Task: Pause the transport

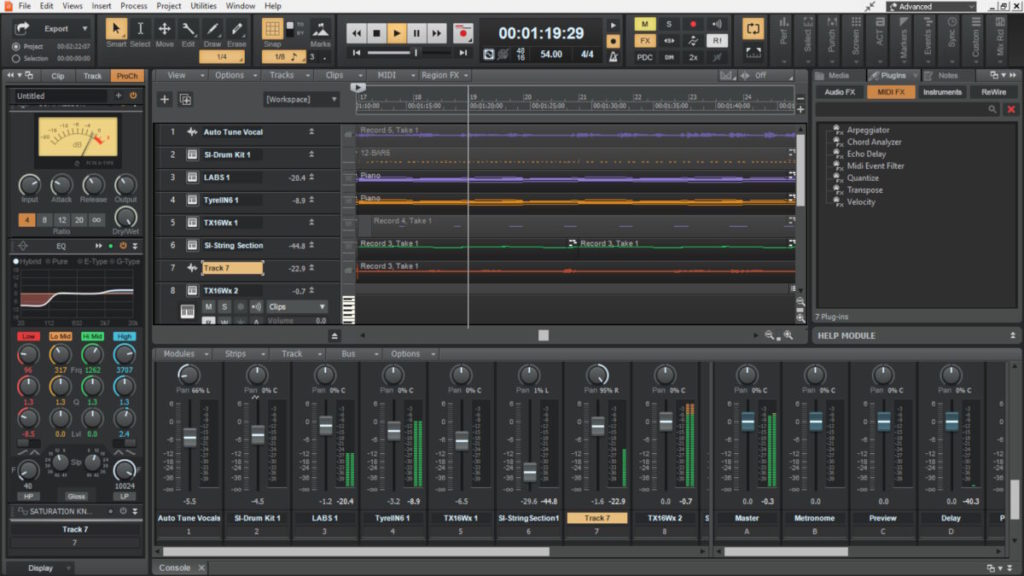Action: [417, 33]
